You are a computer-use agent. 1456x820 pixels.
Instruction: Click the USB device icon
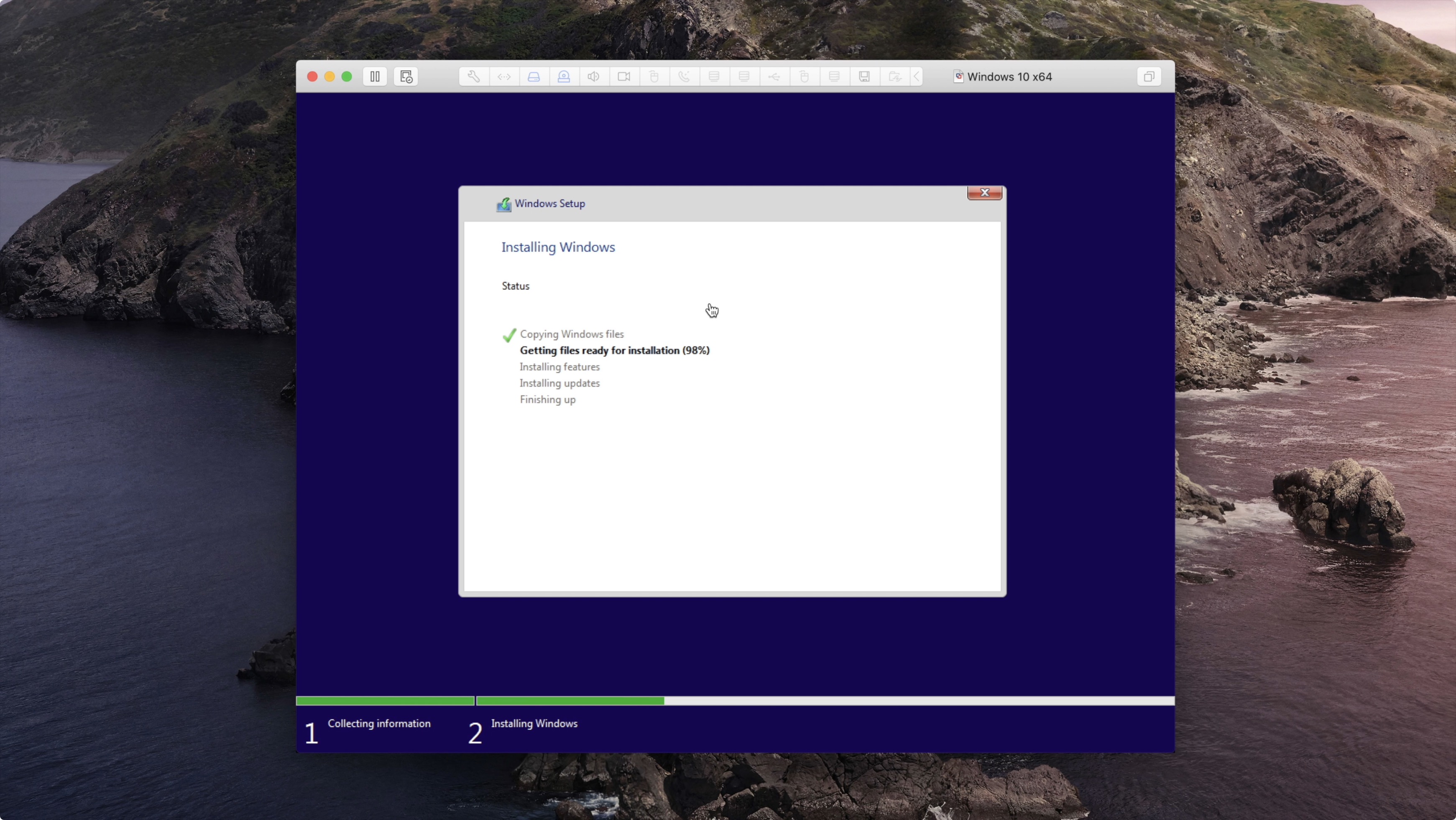pyautogui.click(x=774, y=76)
